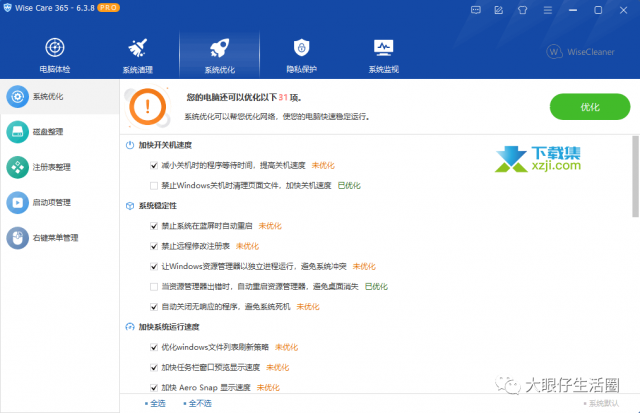Image resolution: width=640 pixels, height=413 pixels.
Task: Go to the 系统监视 monitor tab
Action: tap(384, 56)
